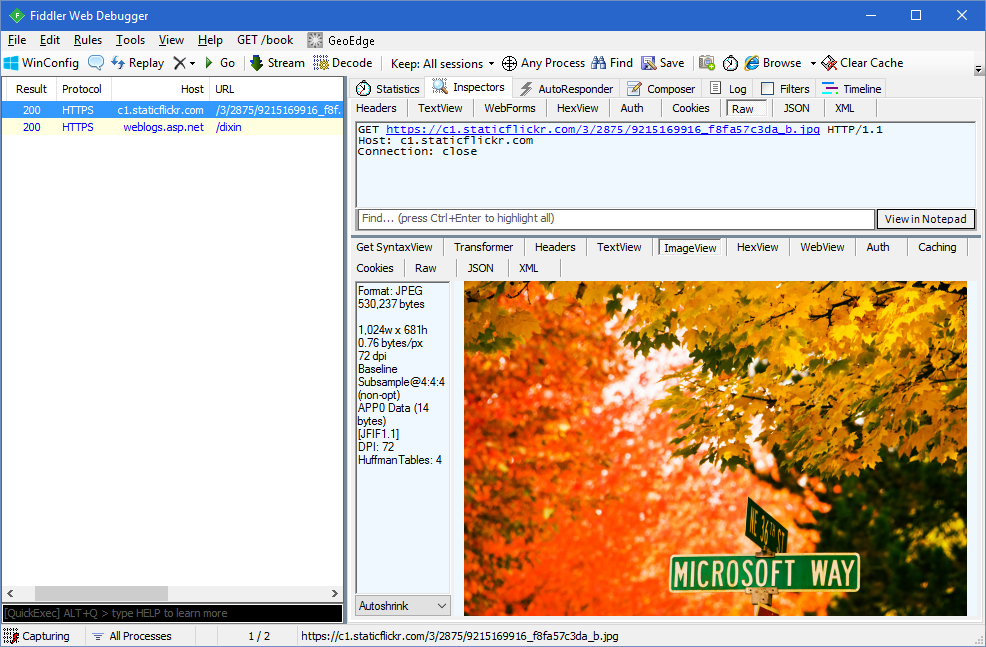Click the session list horizontal scrollbar thumb
This screenshot has height=647, width=986.
pos(101,593)
